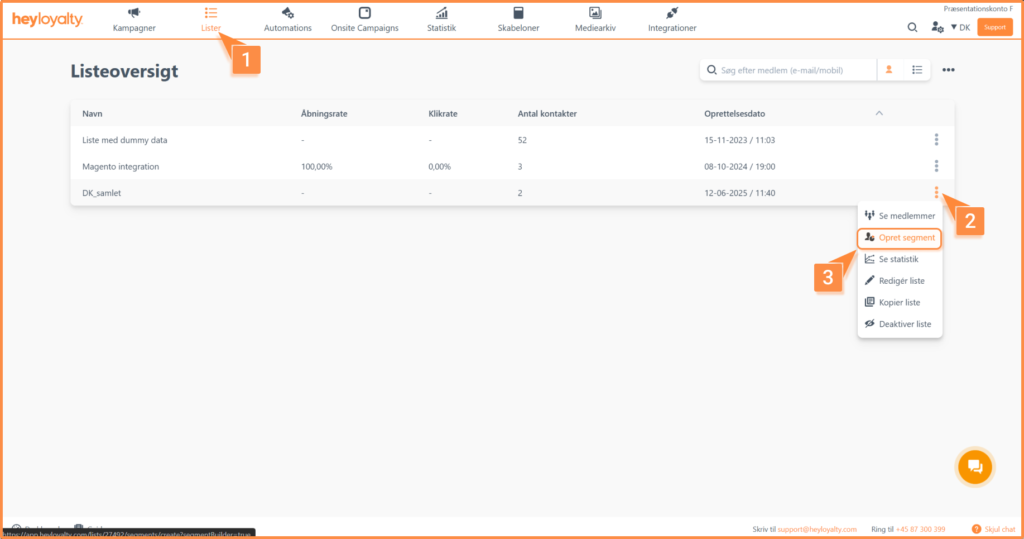Open the Statistik chart icon
The width and height of the screenshot is (1024, 539).
point(441,13)
